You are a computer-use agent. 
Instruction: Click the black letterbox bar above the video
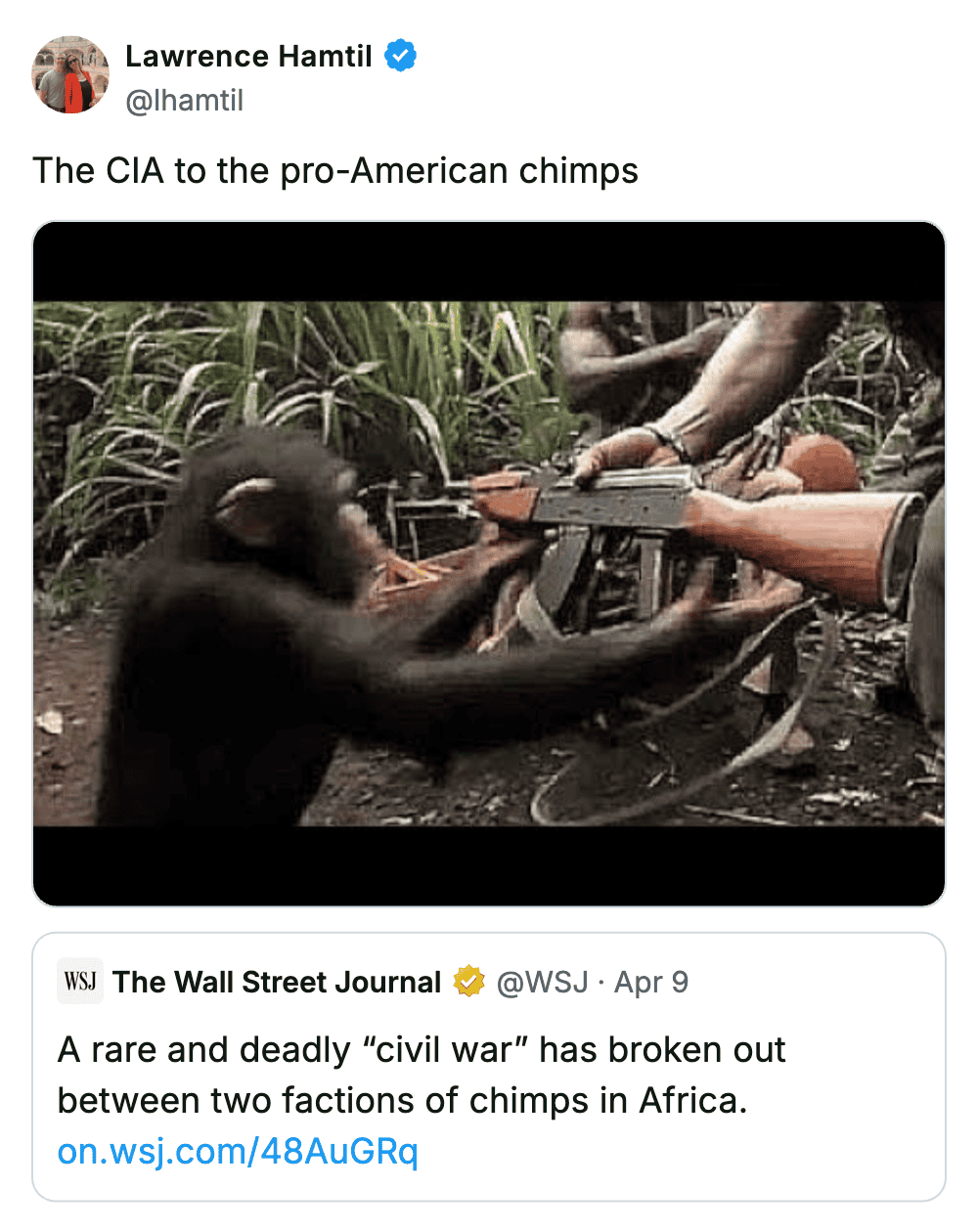489,262
